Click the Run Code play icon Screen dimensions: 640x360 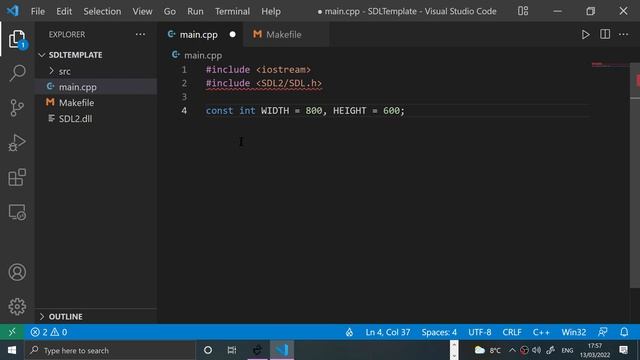click(x=585, y=35)
